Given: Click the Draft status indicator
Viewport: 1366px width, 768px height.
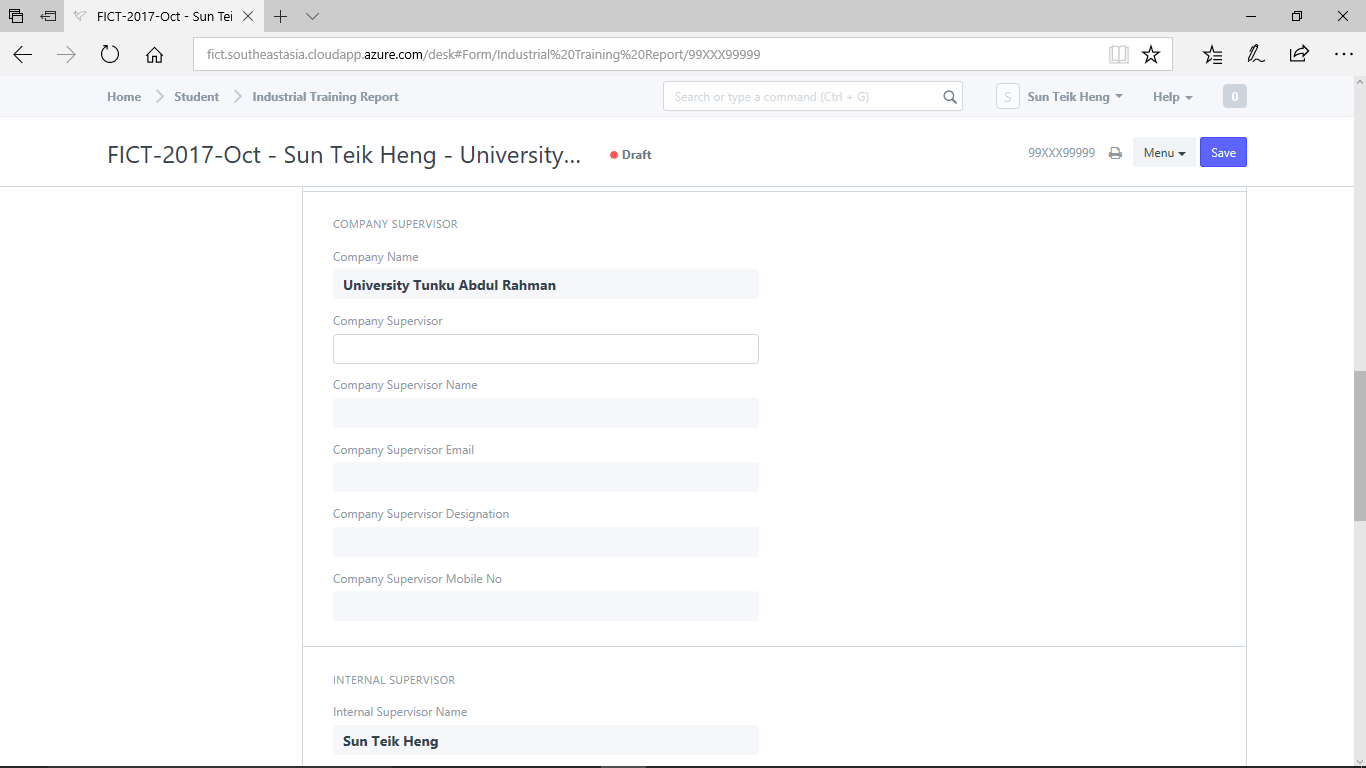Looking at the screenshot, I should pos(631,155).
